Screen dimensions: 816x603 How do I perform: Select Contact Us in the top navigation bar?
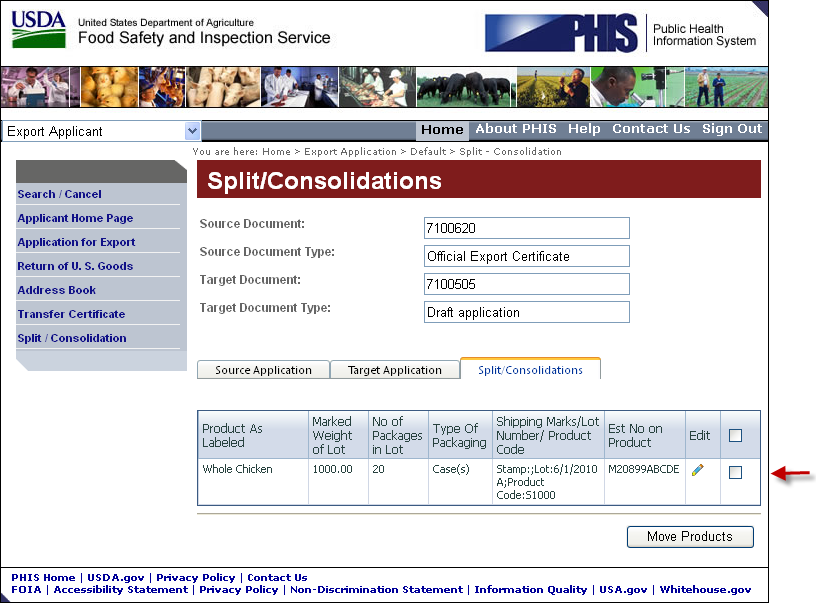[651, 129]
